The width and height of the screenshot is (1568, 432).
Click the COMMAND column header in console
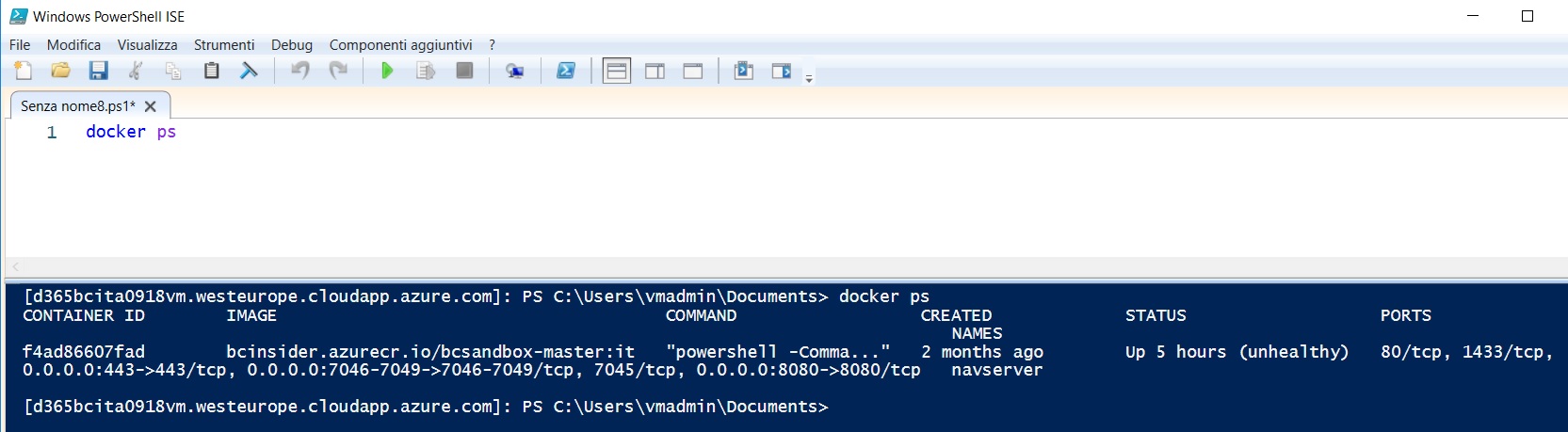tap(702, 315)
